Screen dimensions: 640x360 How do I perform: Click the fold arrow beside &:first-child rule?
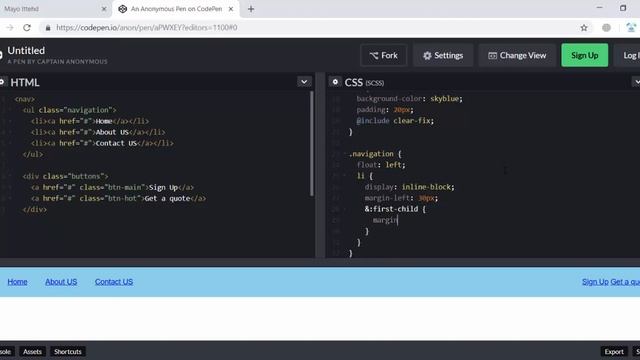344,209
